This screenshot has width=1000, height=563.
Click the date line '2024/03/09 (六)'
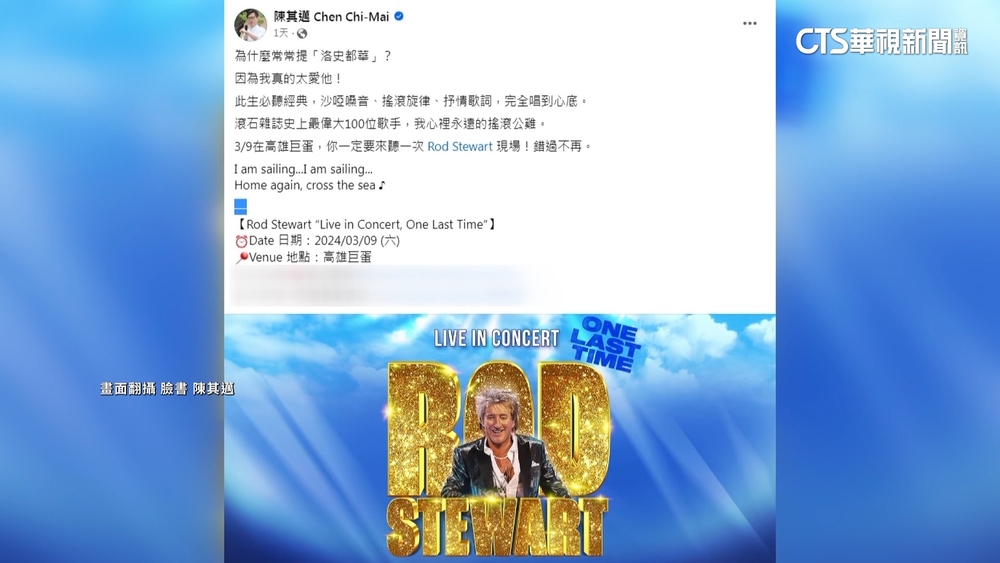[357, 241]
